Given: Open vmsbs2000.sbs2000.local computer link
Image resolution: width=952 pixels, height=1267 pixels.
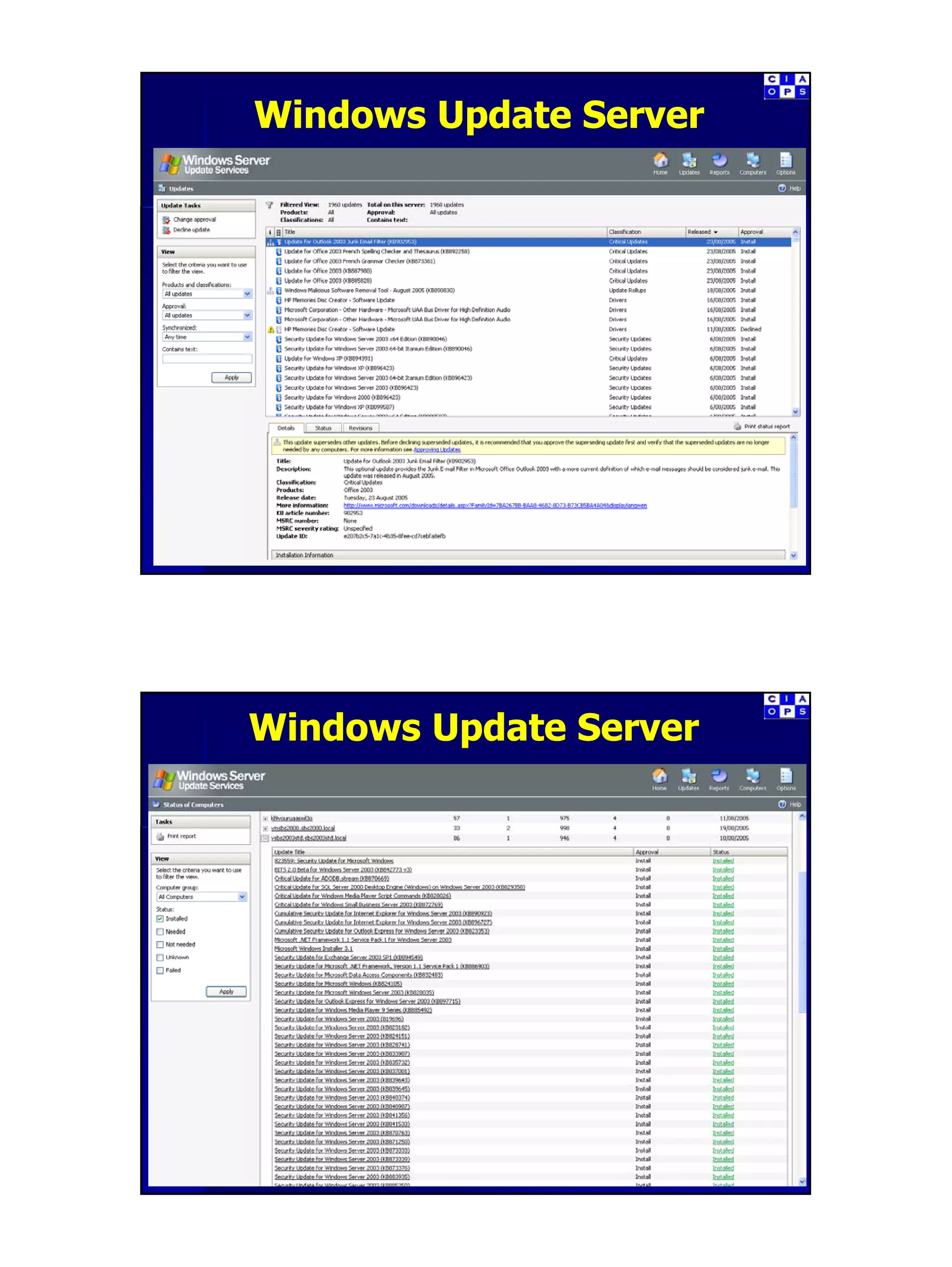Looking at the screenshot, I should coord(303,828).
